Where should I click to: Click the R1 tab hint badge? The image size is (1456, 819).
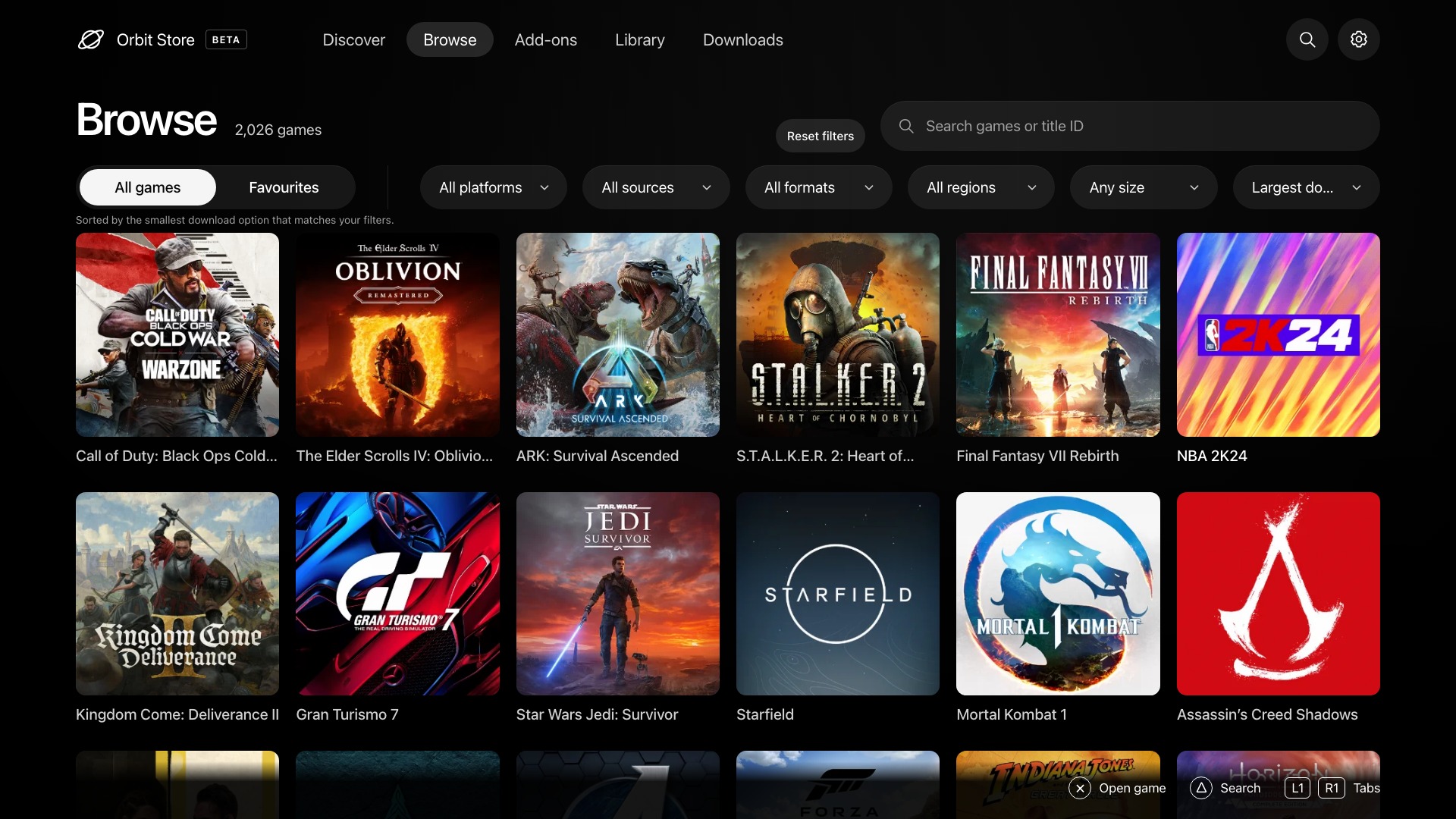click(1332, 788)
